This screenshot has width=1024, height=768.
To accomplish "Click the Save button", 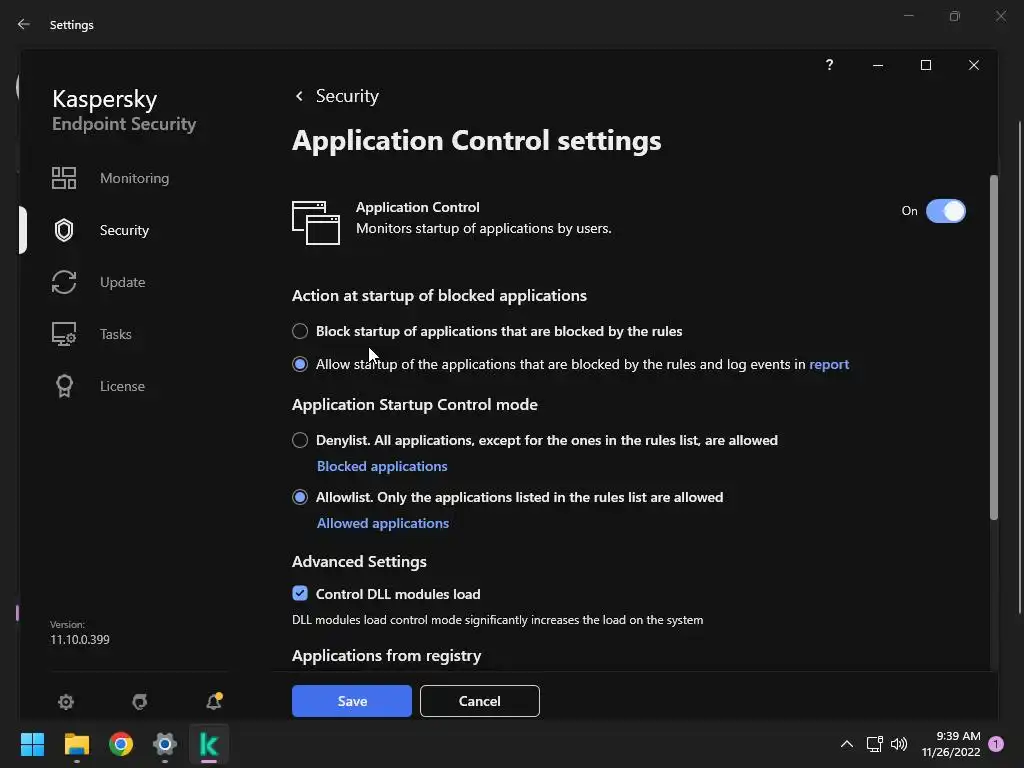I will tap(352, 701).
